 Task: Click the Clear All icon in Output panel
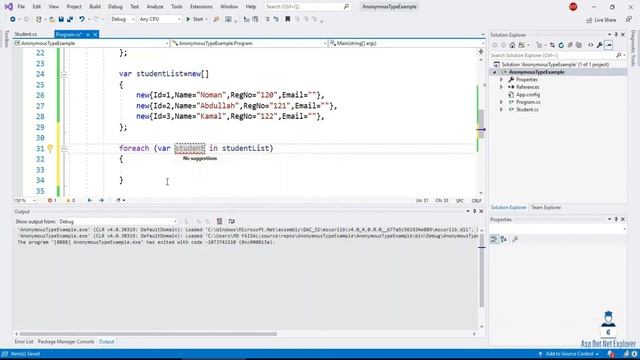[x=220, y=221]
